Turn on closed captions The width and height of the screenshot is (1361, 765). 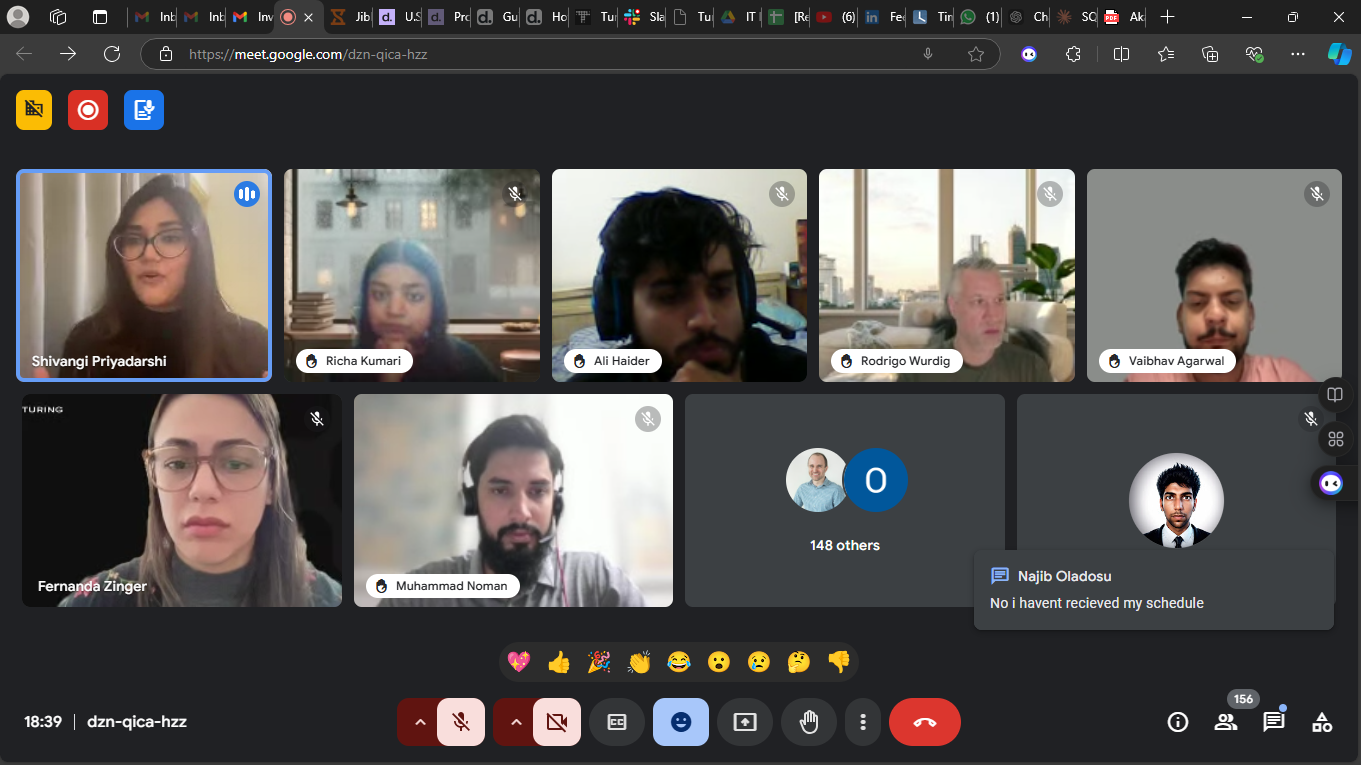(617, 721)
